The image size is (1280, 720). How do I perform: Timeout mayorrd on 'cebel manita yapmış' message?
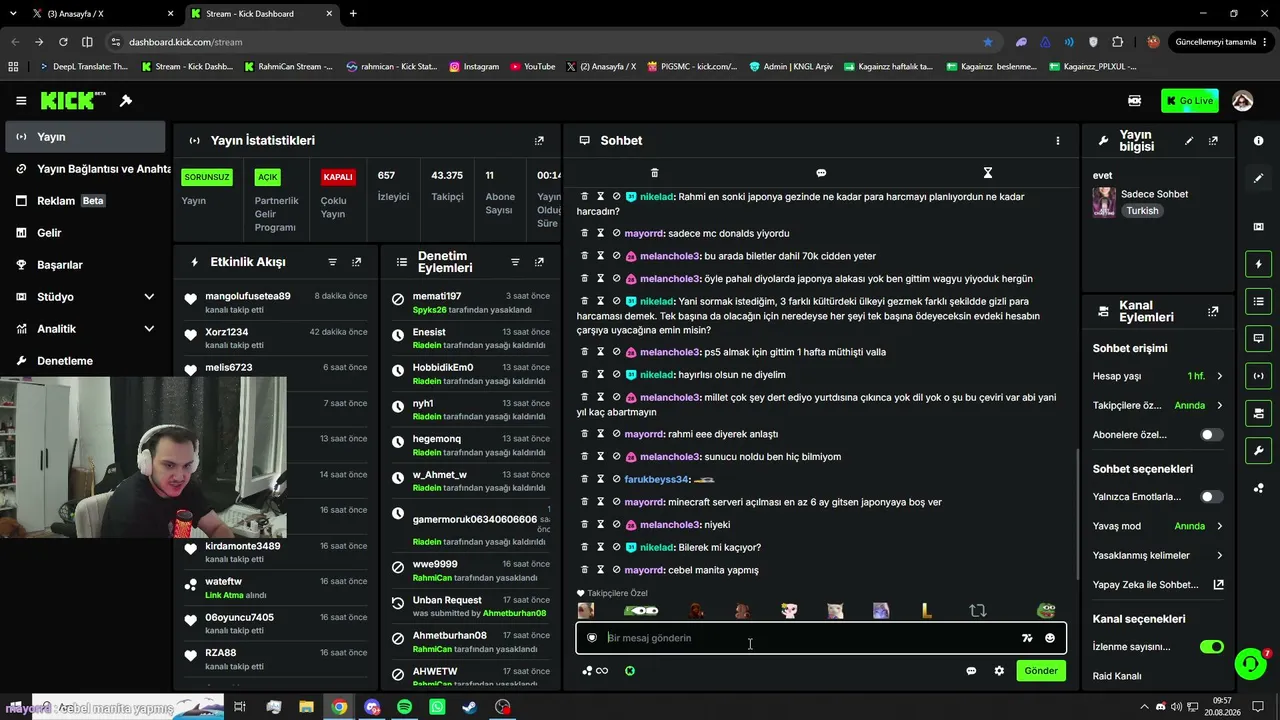(x=600, y=570)
